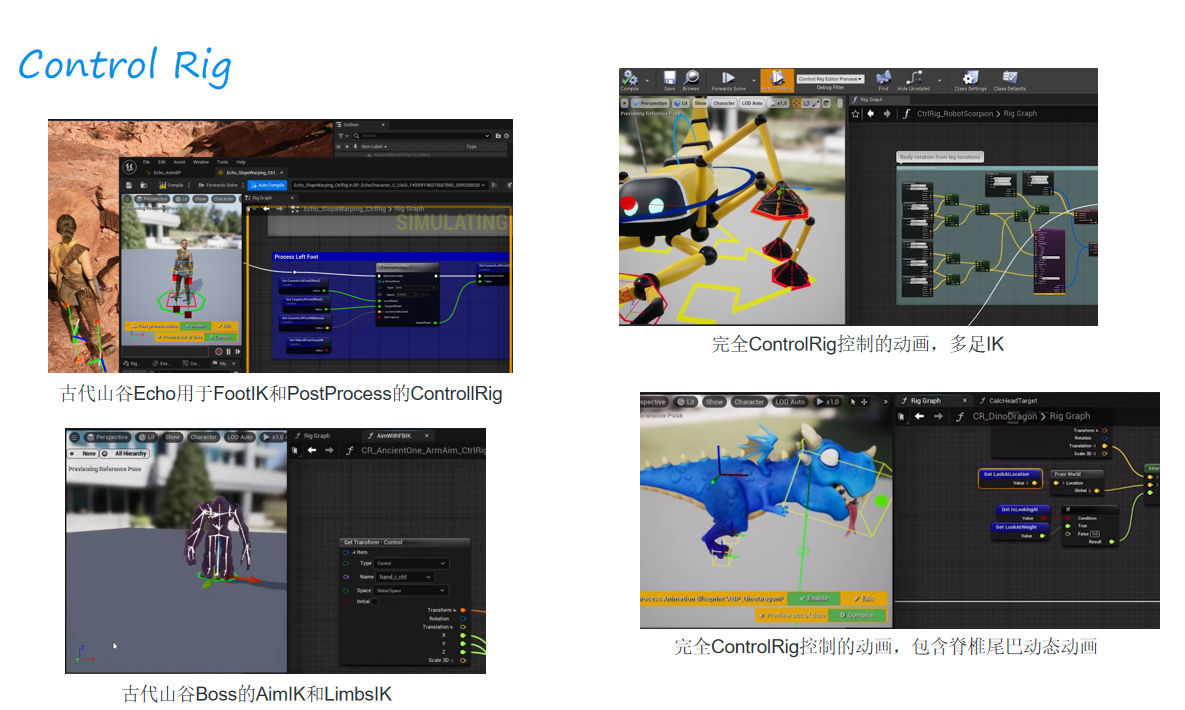
Task: Click green Compile button in DinoDragon viewport
Action: (x=856, y=615)
